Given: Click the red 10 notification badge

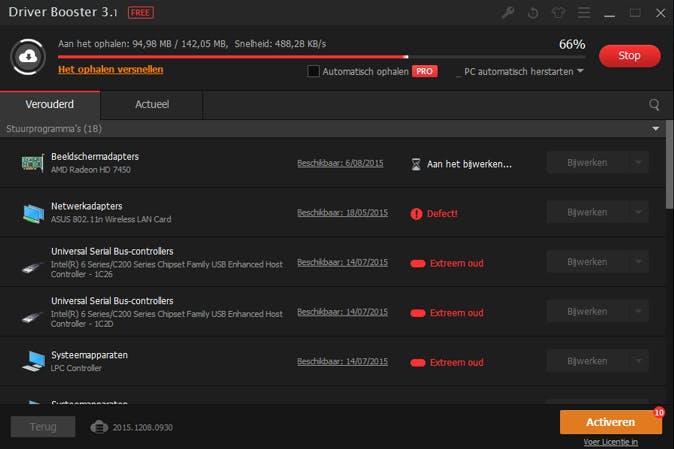Looking at the screenshot, I should pyautogui.click(x=659, y=412).
